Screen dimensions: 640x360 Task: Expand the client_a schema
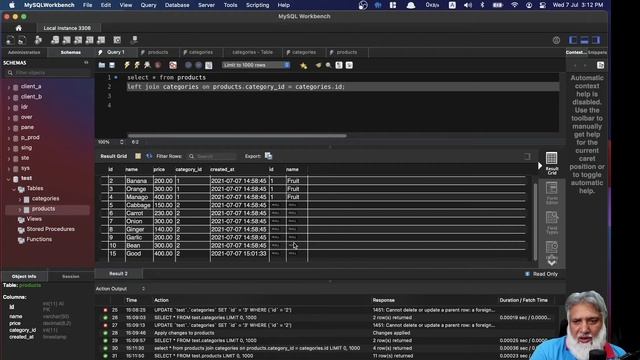(x=9, y=87)
